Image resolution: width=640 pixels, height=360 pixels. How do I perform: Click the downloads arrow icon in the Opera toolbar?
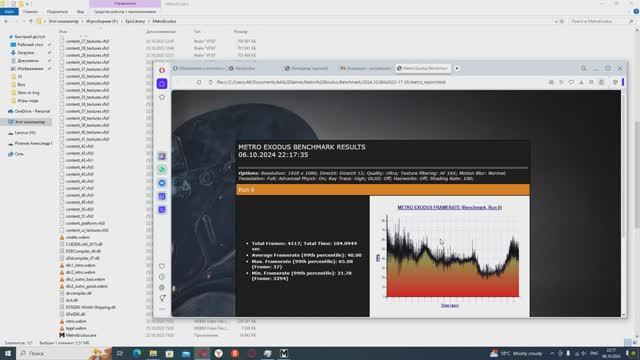click(581, 82)
